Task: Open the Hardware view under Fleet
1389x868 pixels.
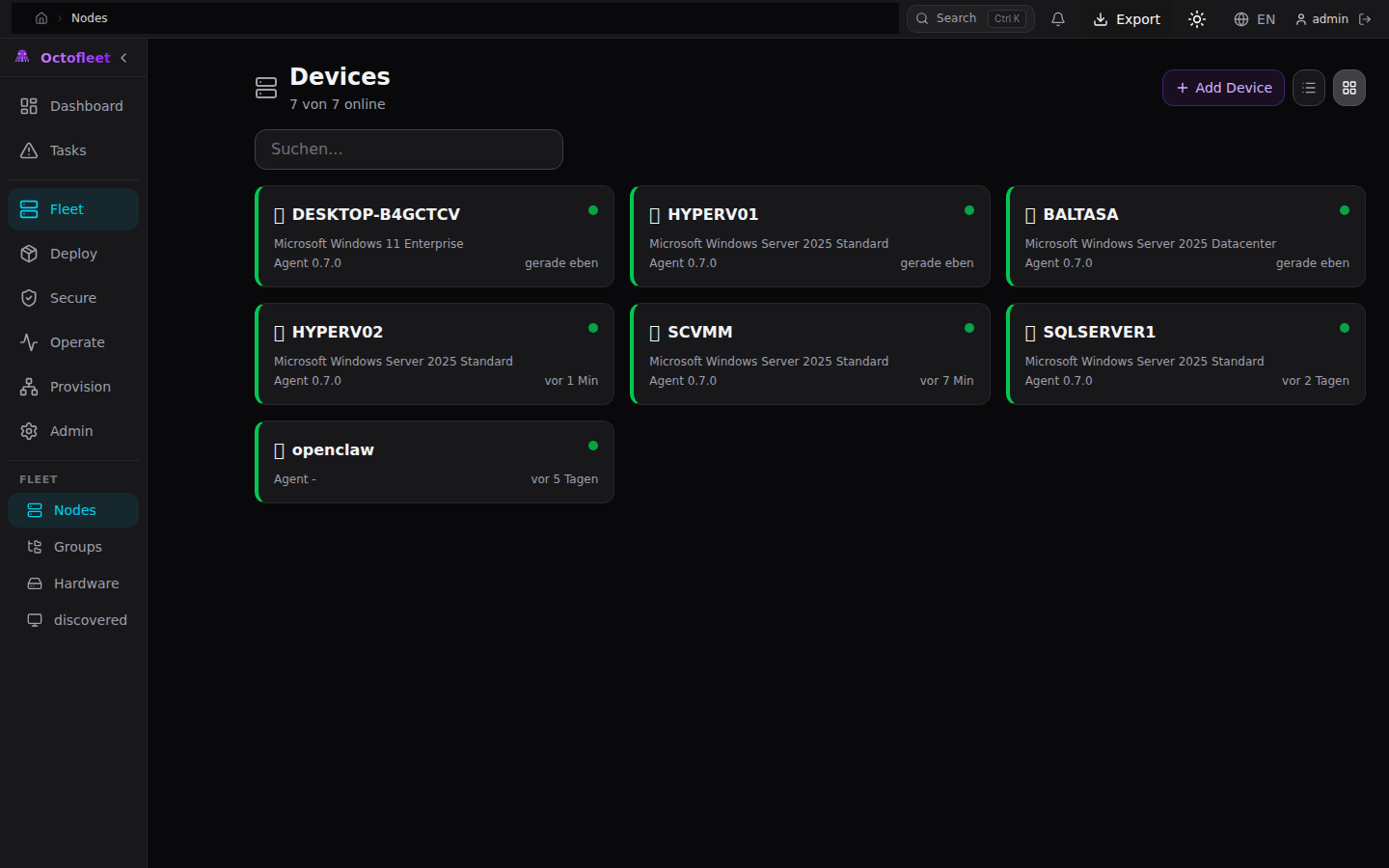Action: tap(85, 583)
